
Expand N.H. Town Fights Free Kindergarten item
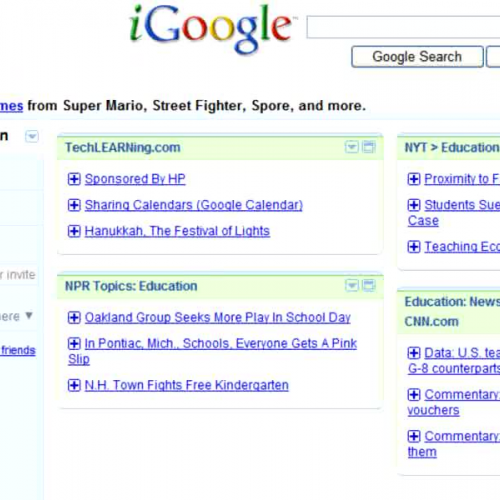[x=74, y=385]
